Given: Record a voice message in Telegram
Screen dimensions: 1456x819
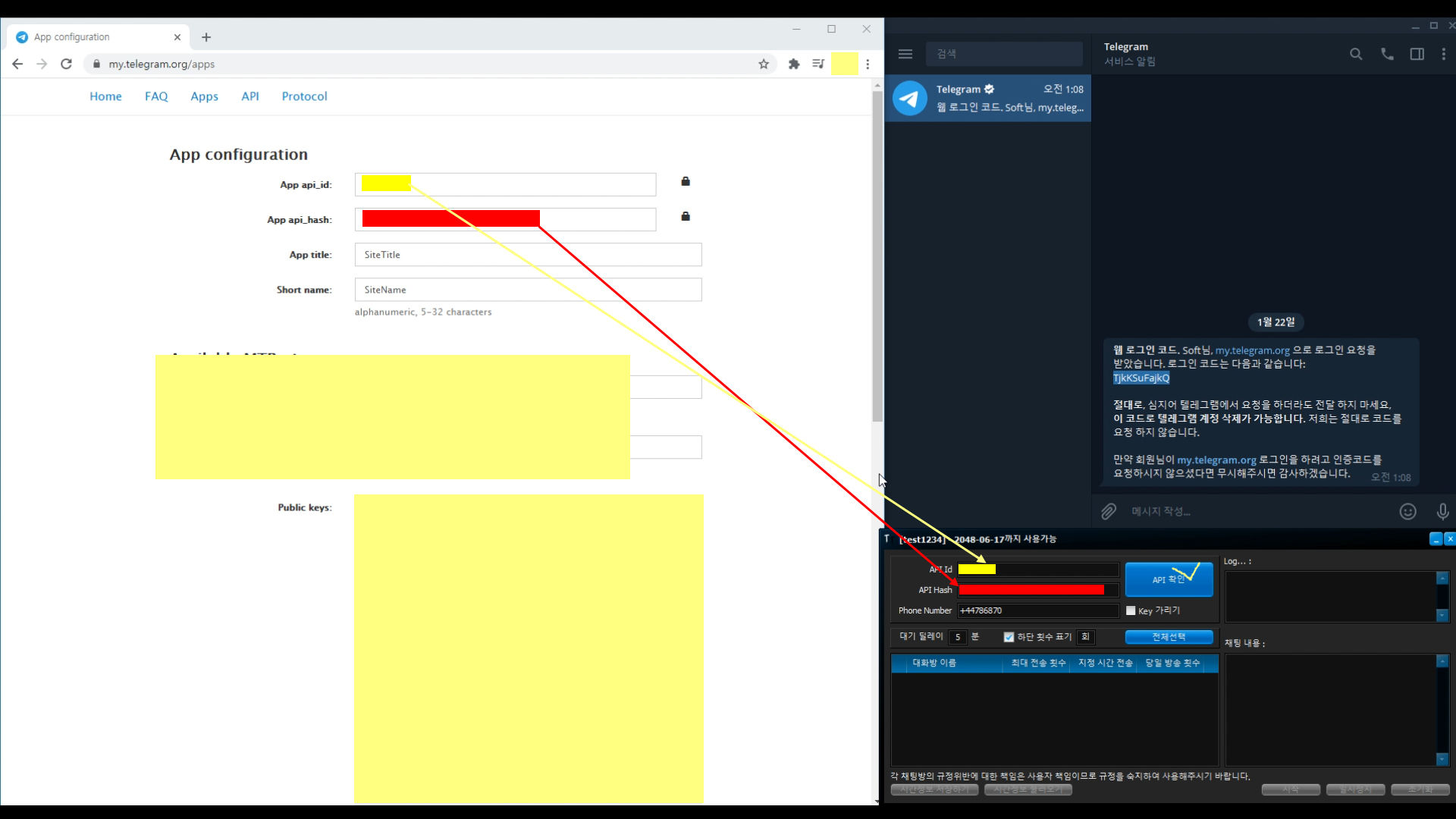Looking at the screenshot, I should tap(1443, 512).
